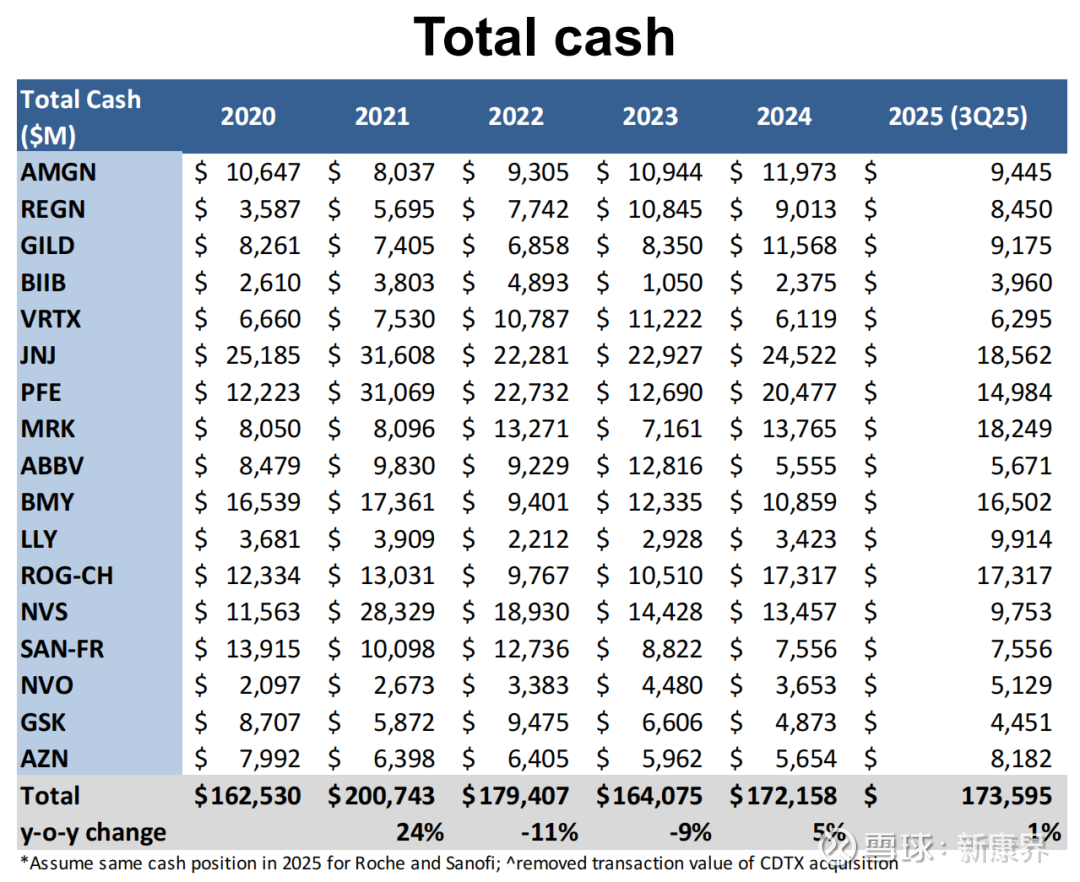The image size is (1080, 882).
Task: Click the AZN ticker label
Action: [x=45, y=759]
